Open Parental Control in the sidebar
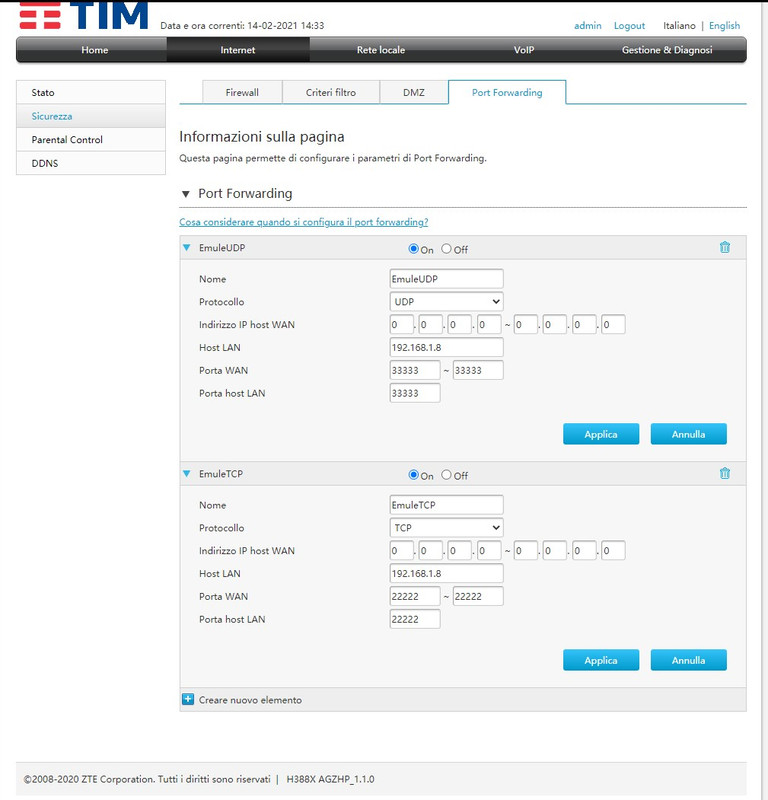 [x=91, y=139]
